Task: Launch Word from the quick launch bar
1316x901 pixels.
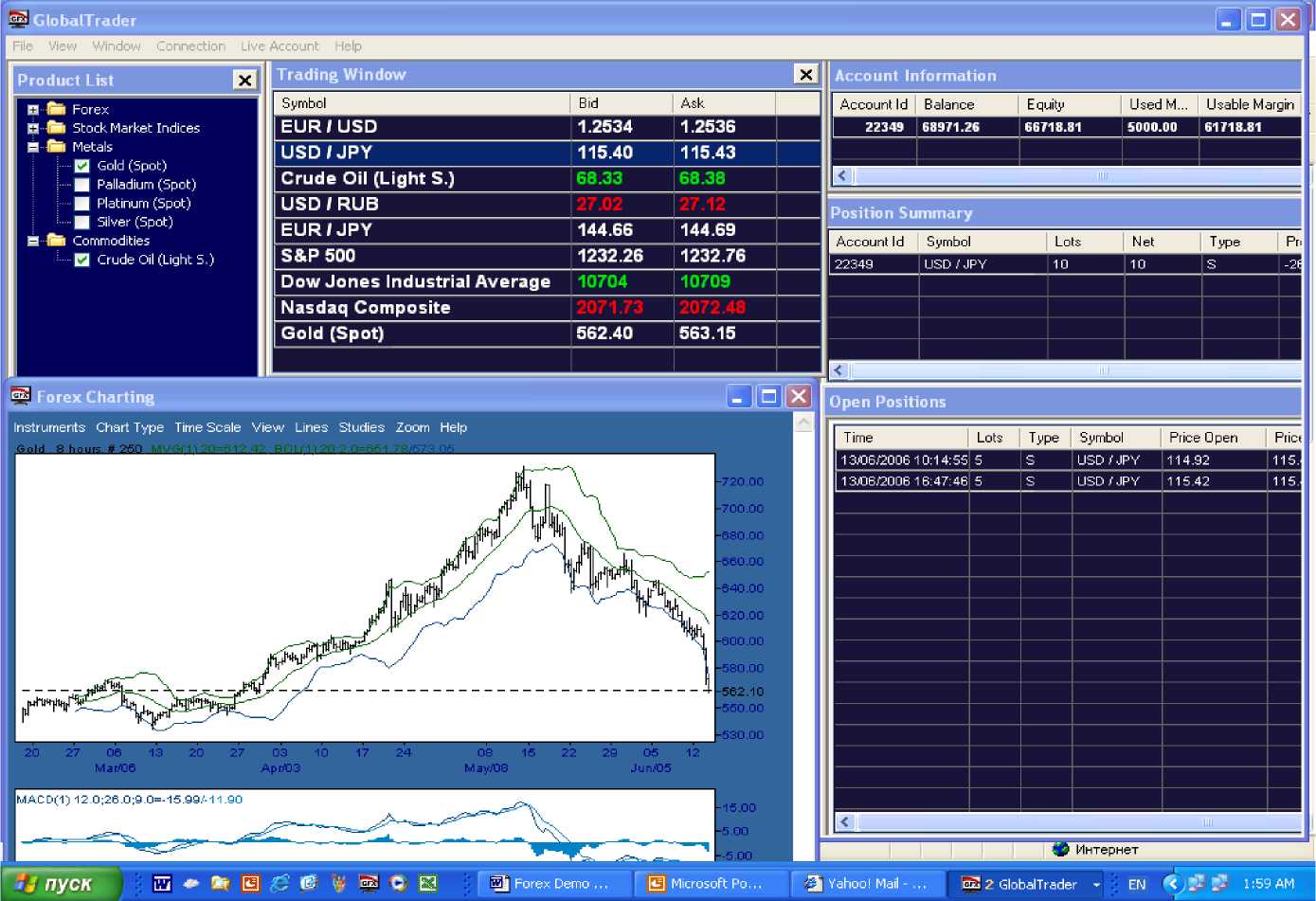Action: click(161, 883)
